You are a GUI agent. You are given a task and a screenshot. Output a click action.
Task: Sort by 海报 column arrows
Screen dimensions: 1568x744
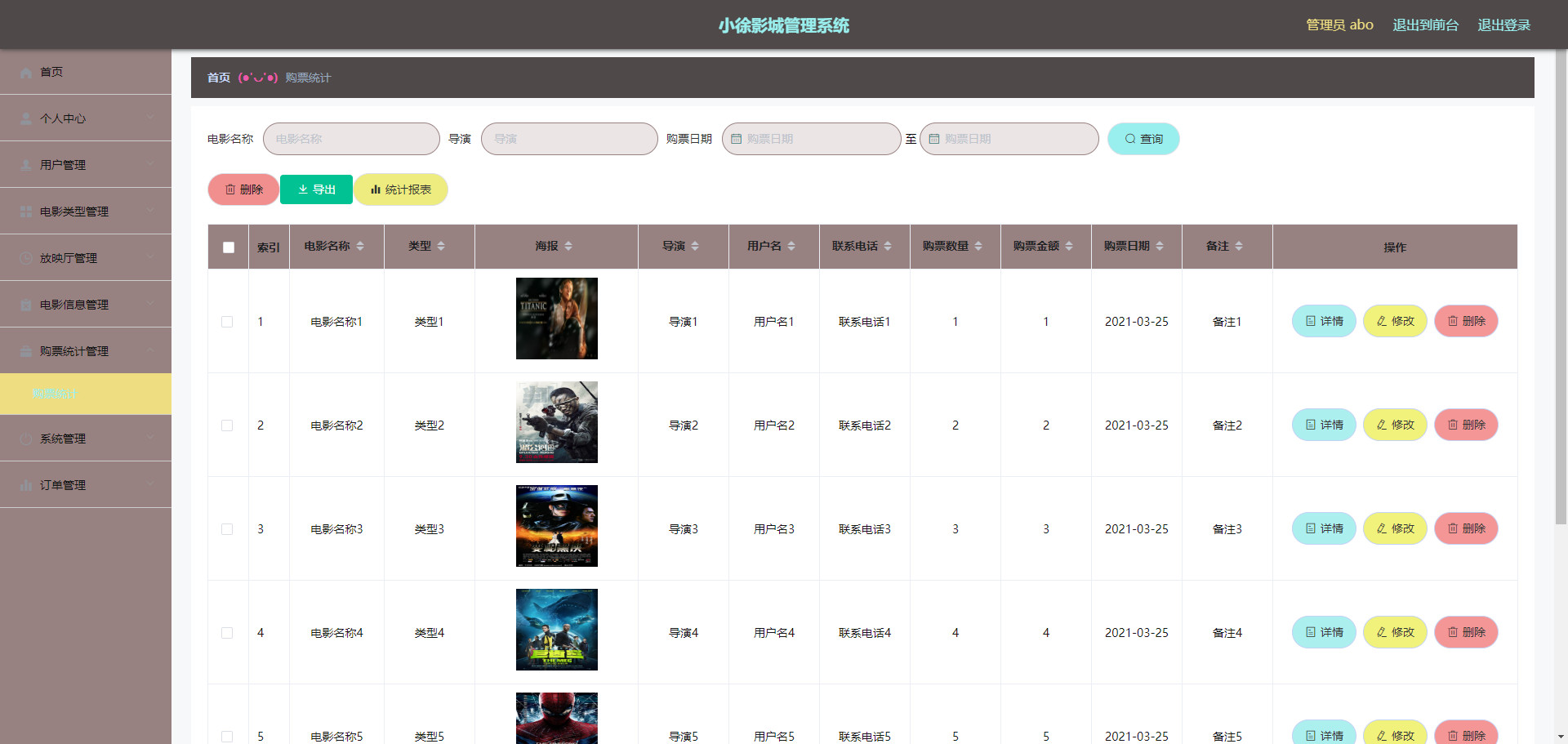click(x=568, y=246)
